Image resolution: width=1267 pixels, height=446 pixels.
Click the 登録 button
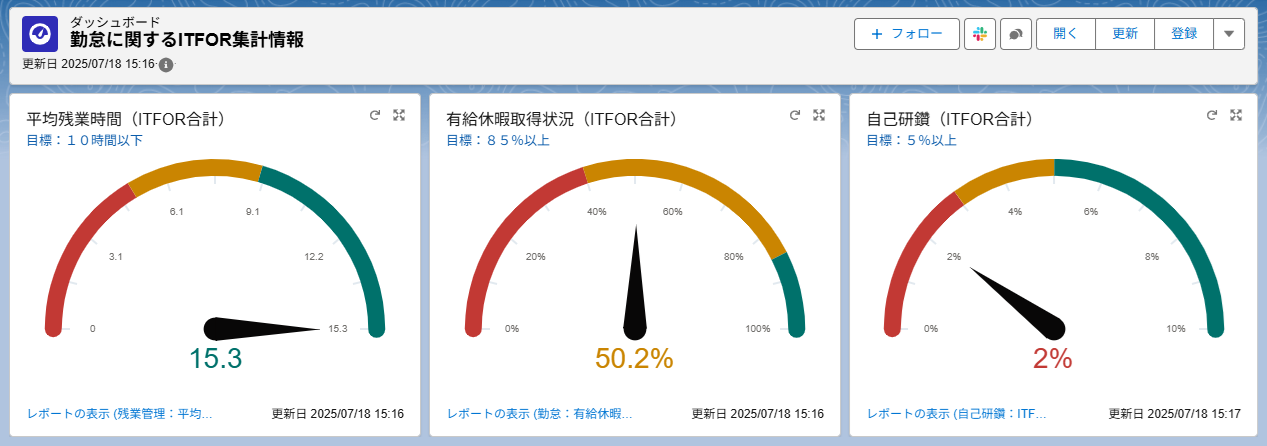click(x=1183, y=33)
